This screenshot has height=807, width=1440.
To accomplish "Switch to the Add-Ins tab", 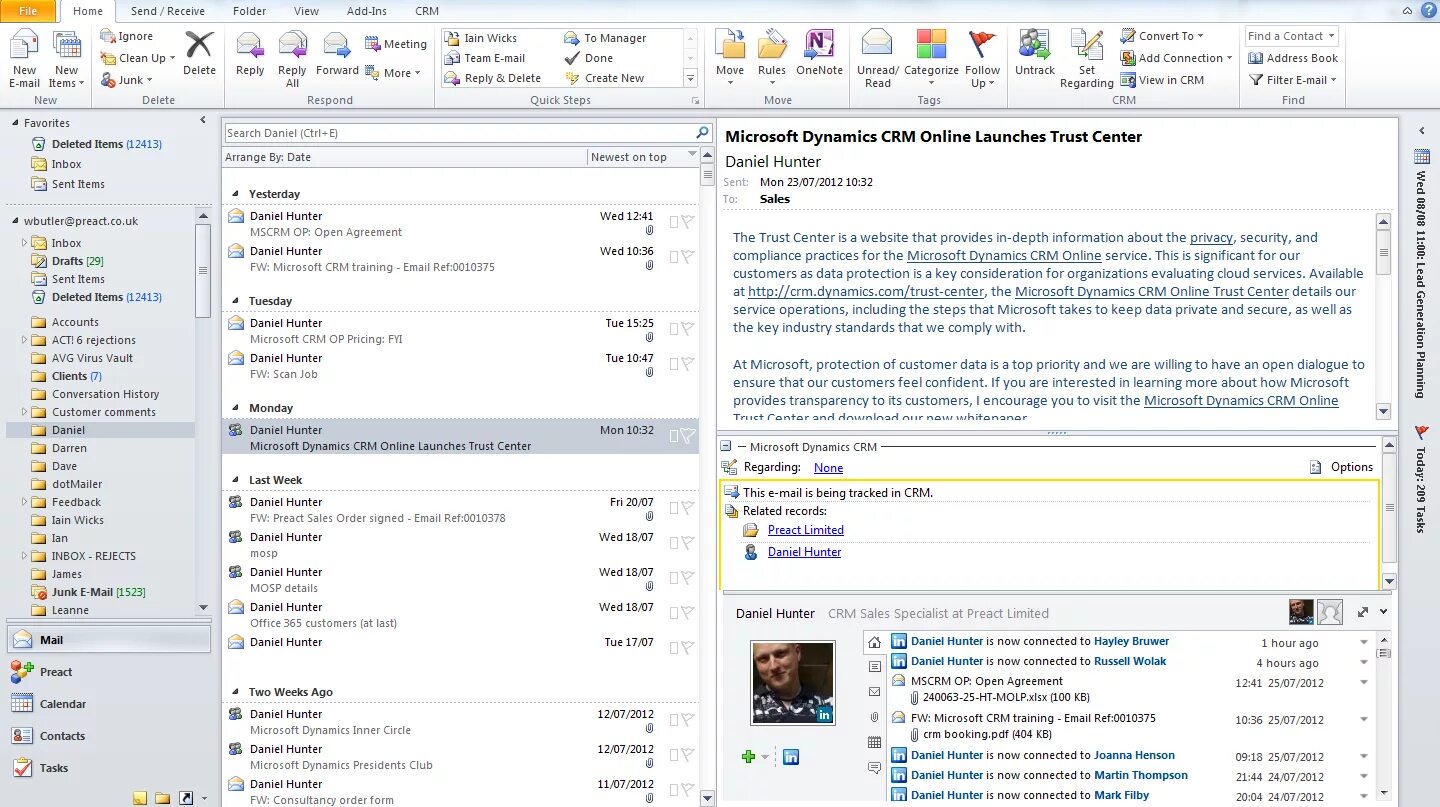I will coord(367,11).
